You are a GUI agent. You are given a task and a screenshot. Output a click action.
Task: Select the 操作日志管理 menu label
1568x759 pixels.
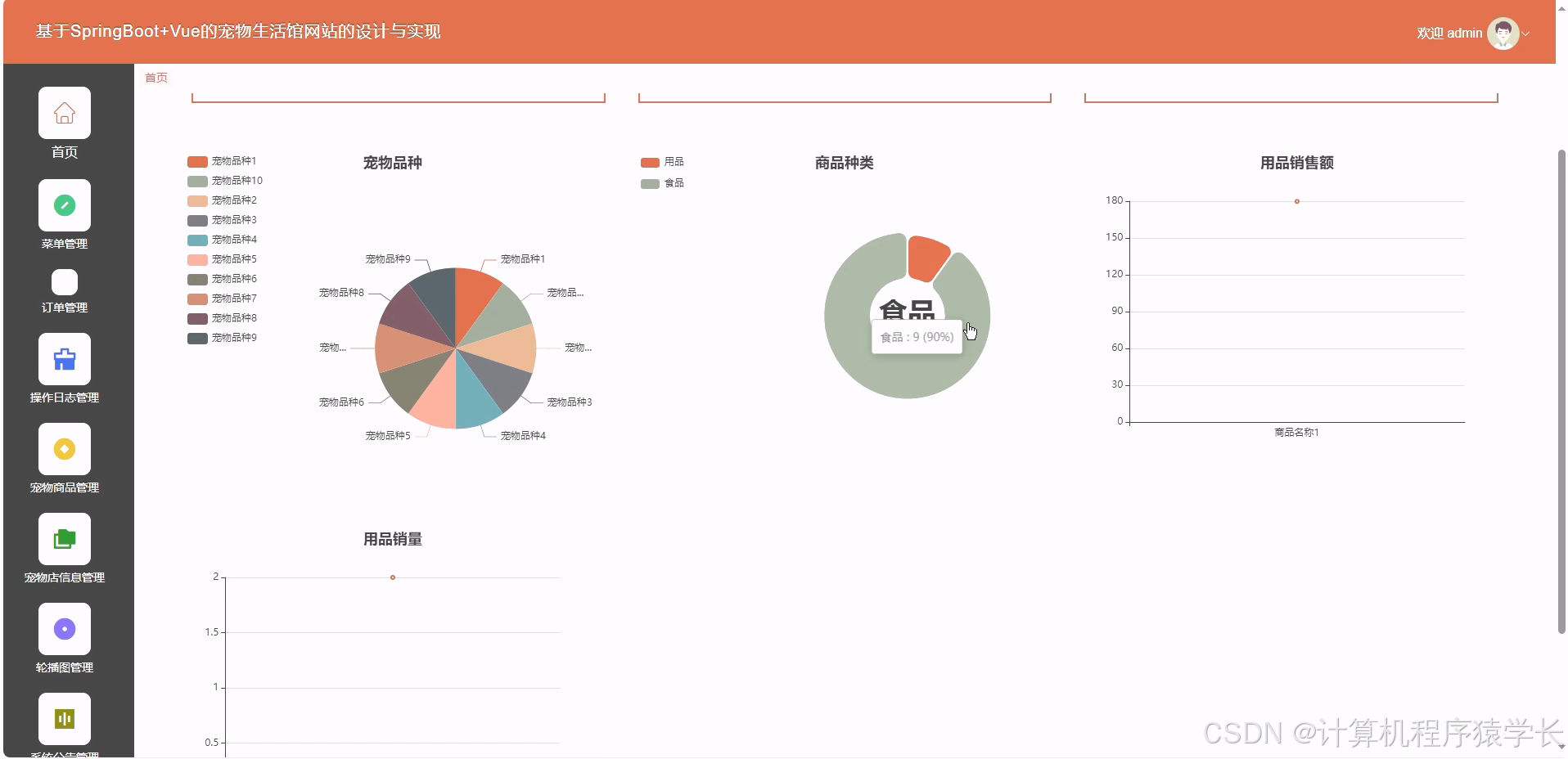65,397
